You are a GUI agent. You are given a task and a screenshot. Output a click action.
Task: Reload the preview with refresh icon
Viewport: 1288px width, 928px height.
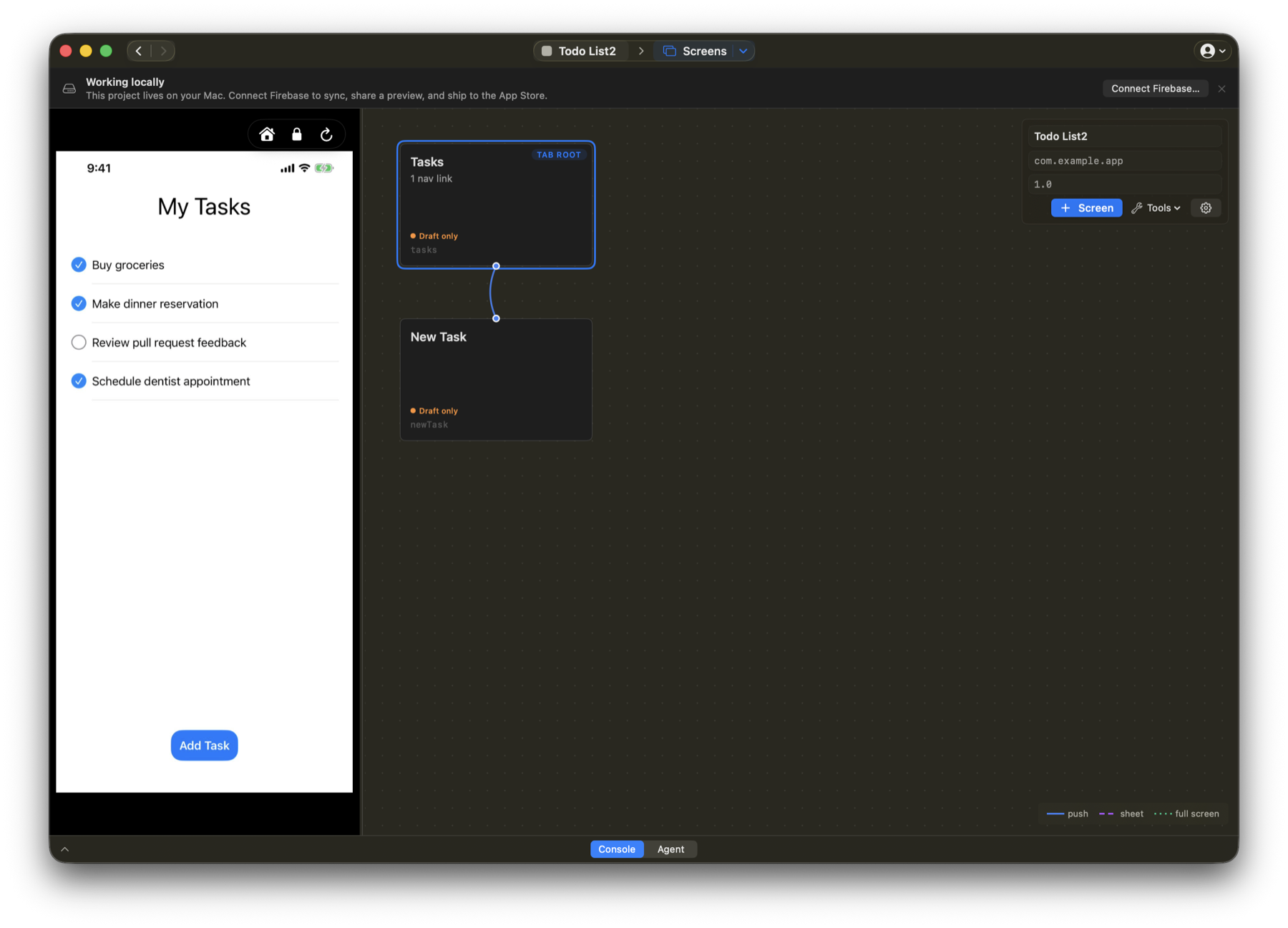(x=326, y=135)
